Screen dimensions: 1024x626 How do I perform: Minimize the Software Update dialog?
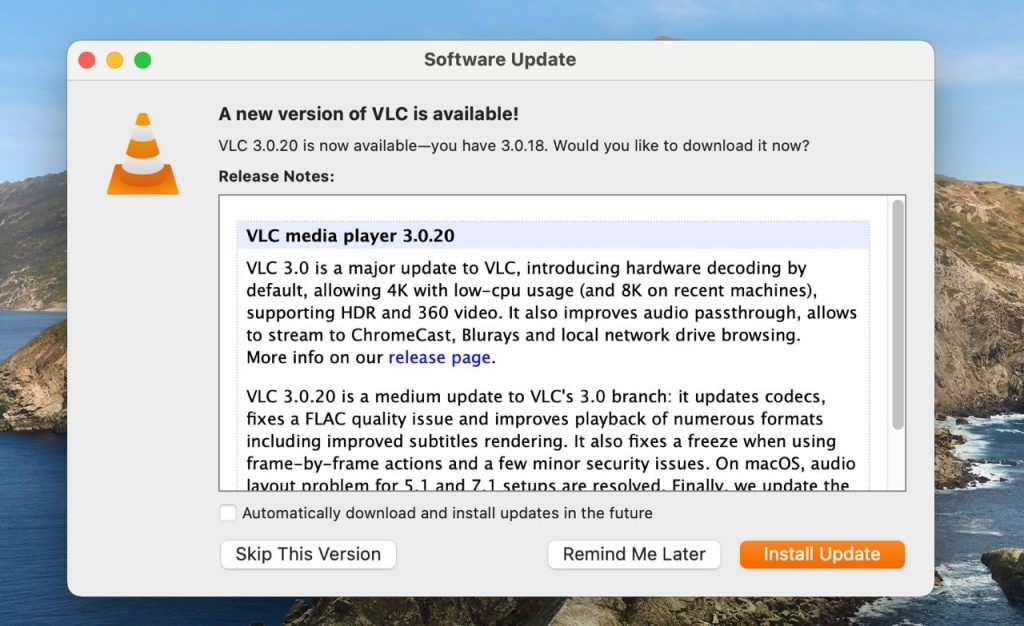[115, 60]
